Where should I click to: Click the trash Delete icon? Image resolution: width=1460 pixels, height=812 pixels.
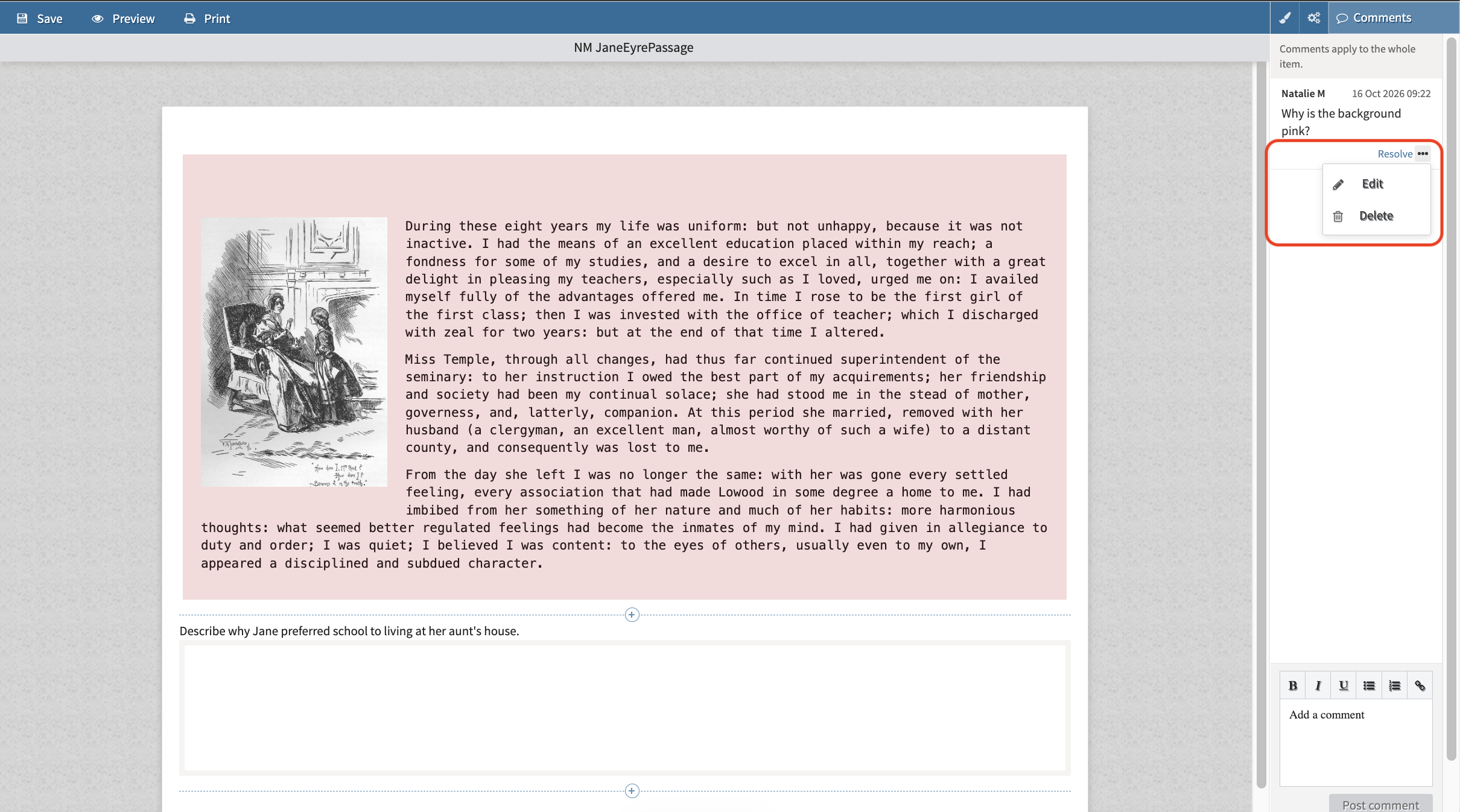tap(1338, 216)
